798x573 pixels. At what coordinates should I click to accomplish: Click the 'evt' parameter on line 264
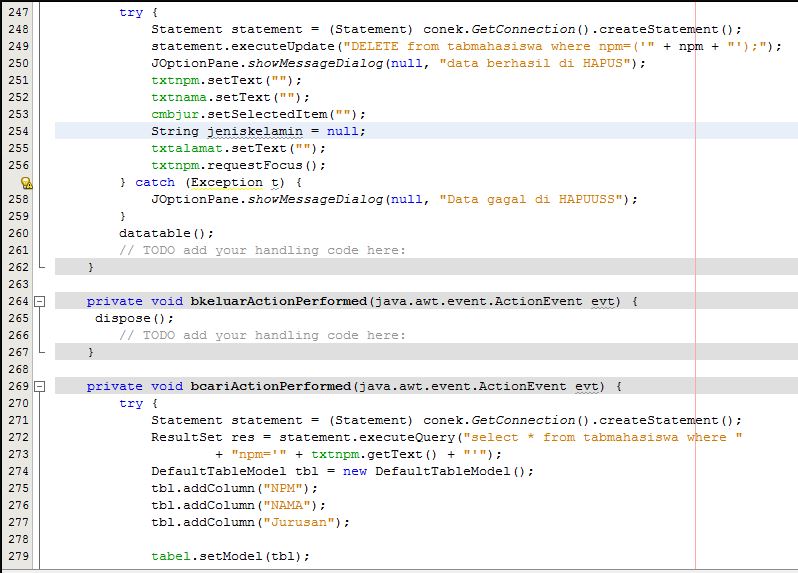click(x=603, y=301)
